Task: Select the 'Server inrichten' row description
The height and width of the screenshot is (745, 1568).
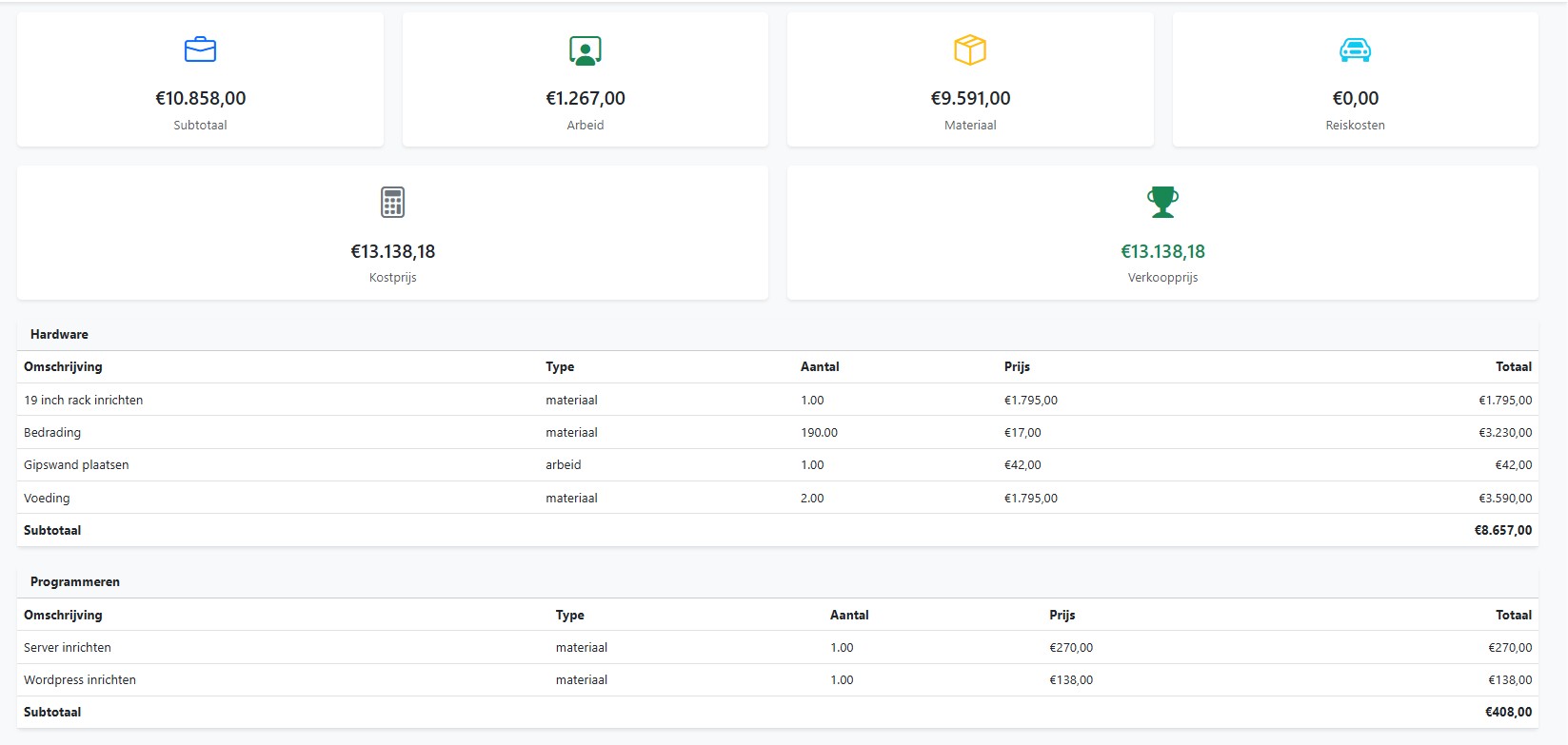Action: (x=68, y=648)
